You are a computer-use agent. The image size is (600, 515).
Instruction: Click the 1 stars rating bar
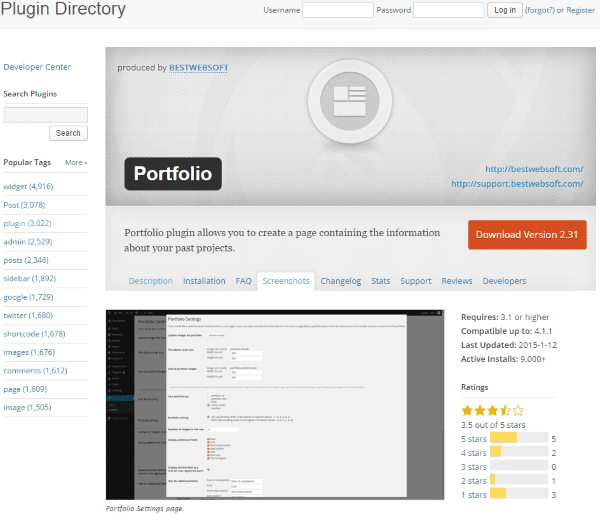pos(519,493)
